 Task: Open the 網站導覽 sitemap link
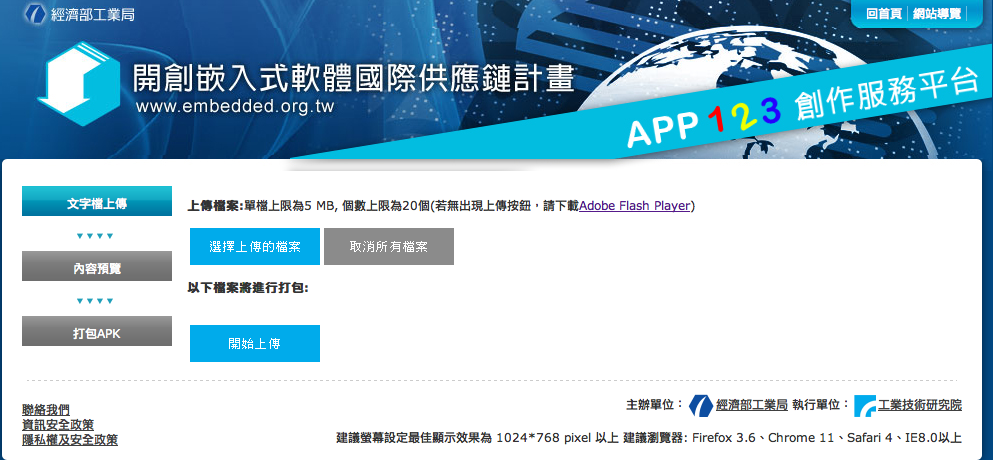click(x=937, y=14)
